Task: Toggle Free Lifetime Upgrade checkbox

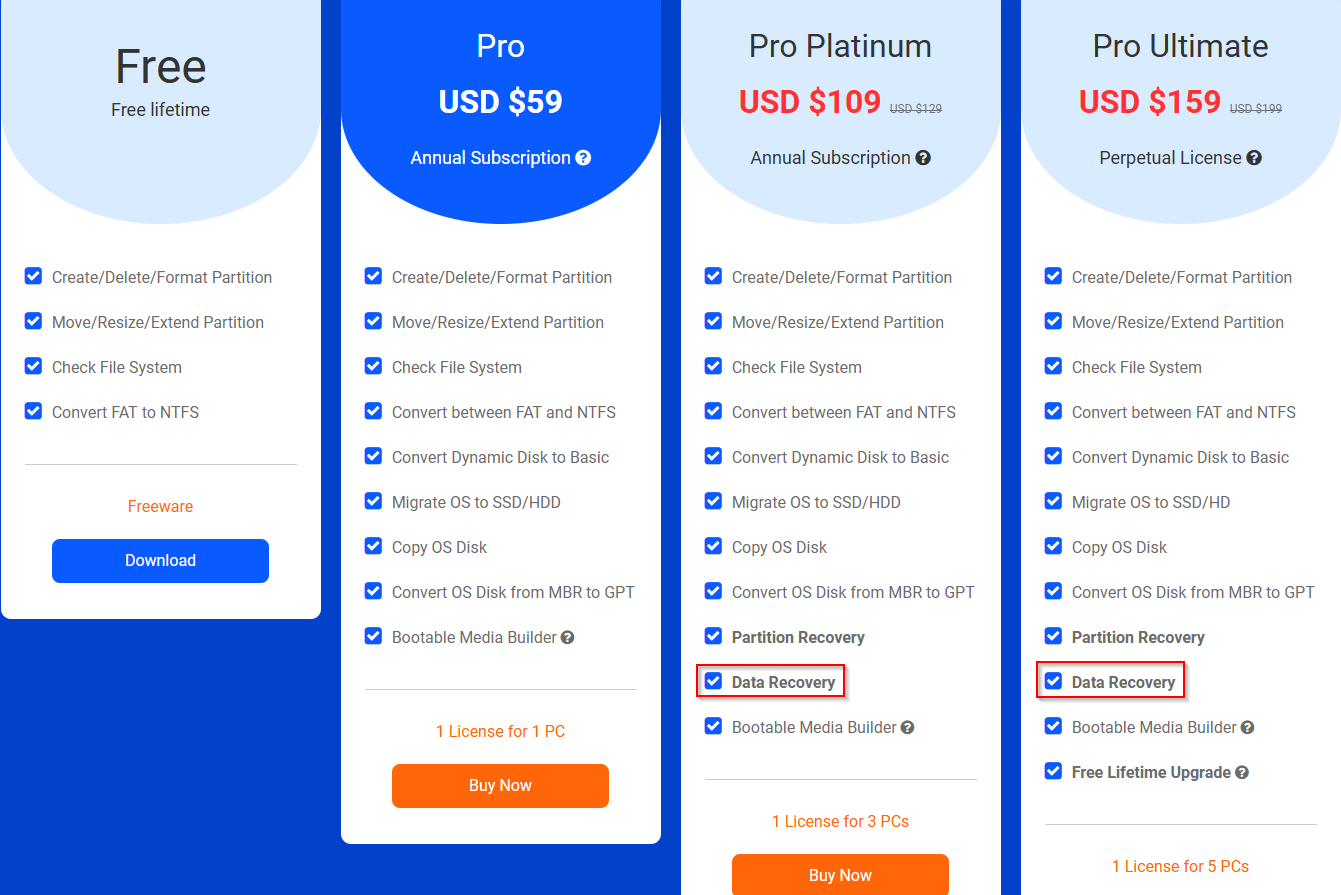Action: point(1053,771)
